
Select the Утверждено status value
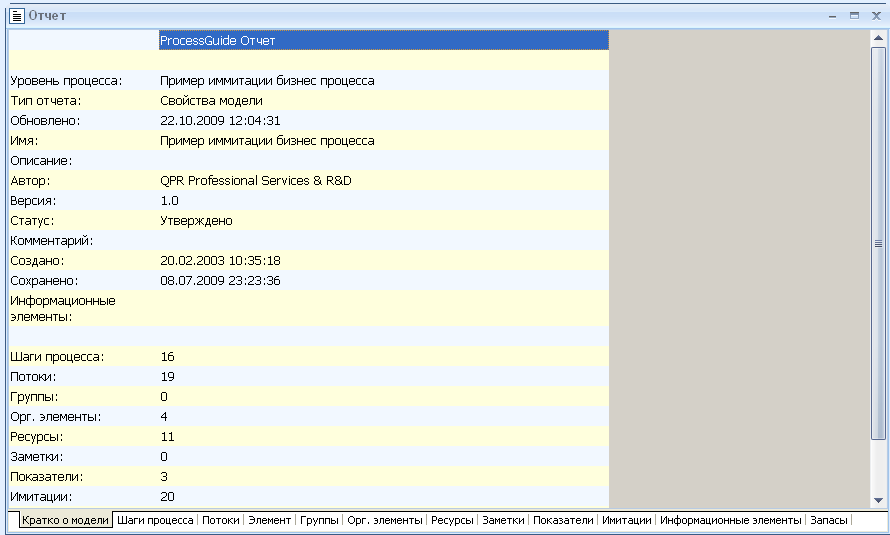[x=196, y=221]
